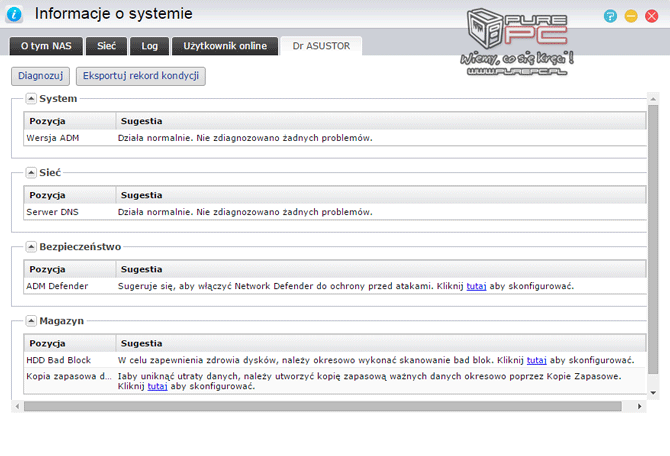Collapse the System section
The width and height of the screenshot is (670, 456).
pyautogui.click(x=31, y=99)
